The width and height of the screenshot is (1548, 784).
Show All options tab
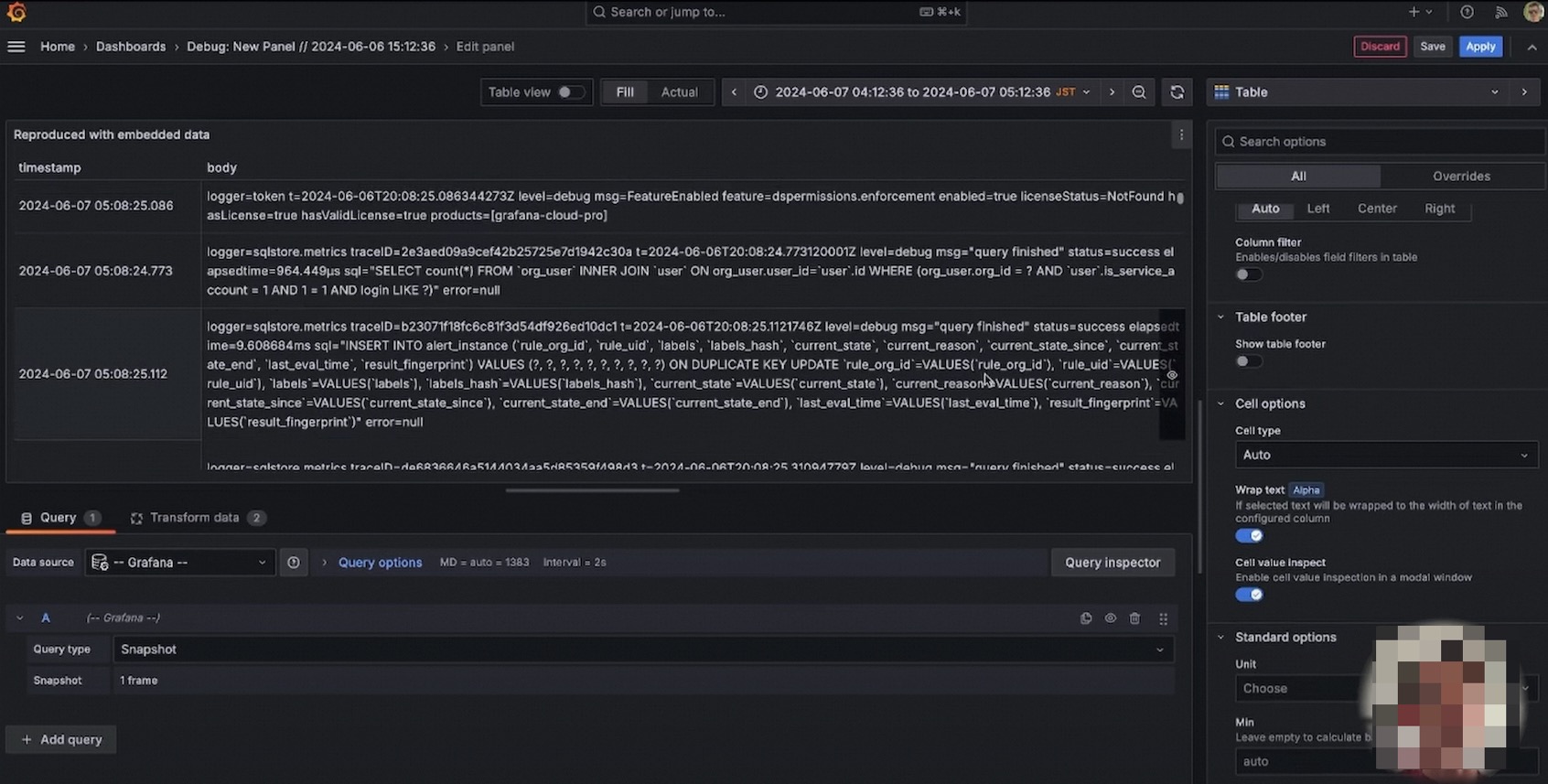1298,177
